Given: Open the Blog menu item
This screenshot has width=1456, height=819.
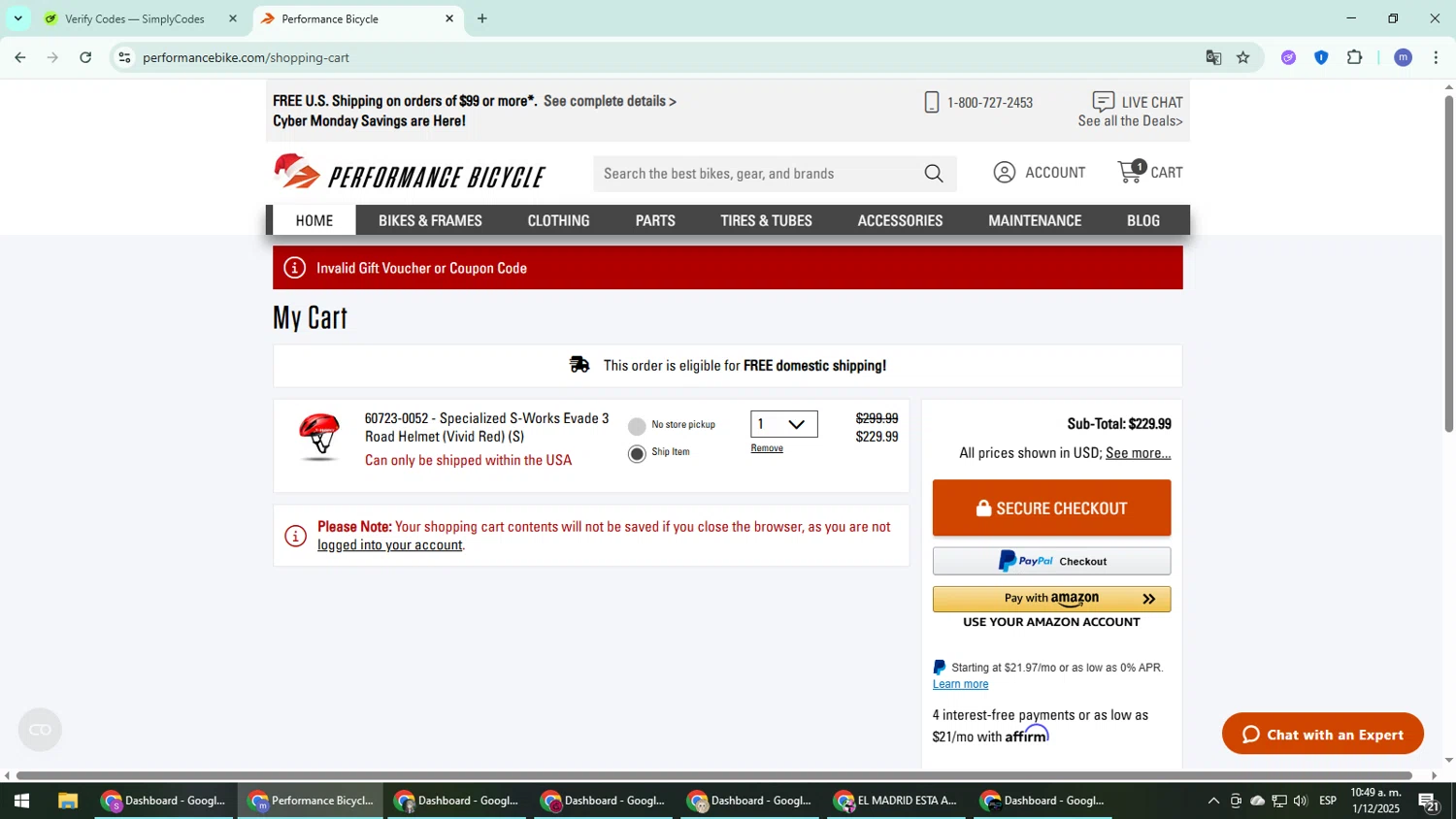Looking at the screenshot, I should coord(1143,220).
